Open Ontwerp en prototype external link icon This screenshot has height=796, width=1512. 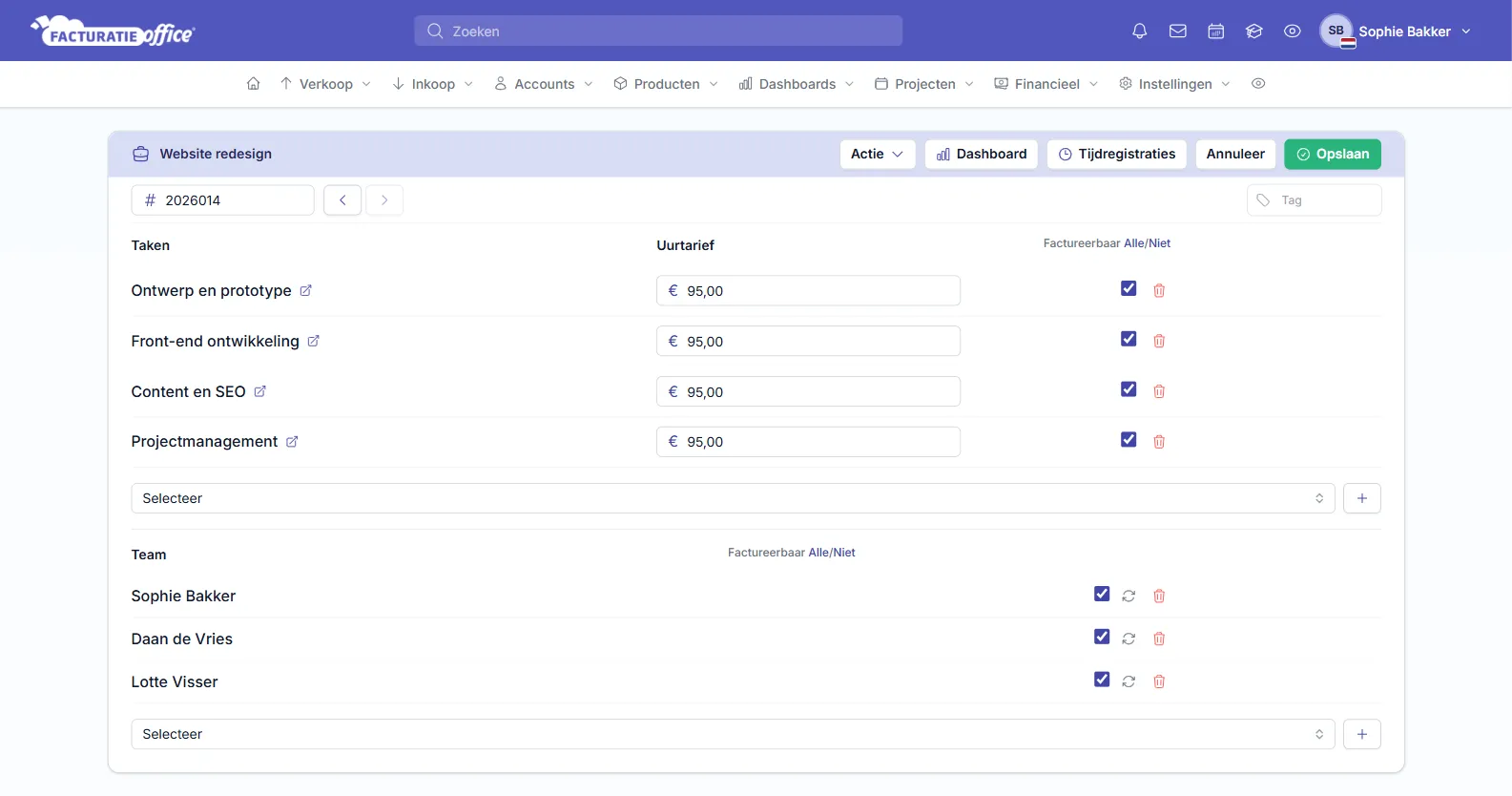(x=305, y=291)
